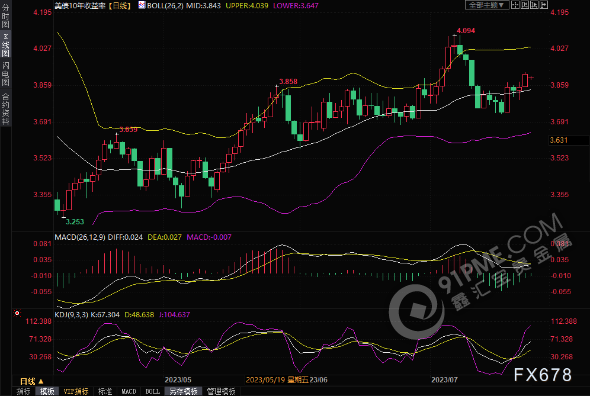The height and width of the screenshot is (396, 590).
Task: Open the 闪电图 side tab
Action: pos(5,74)
